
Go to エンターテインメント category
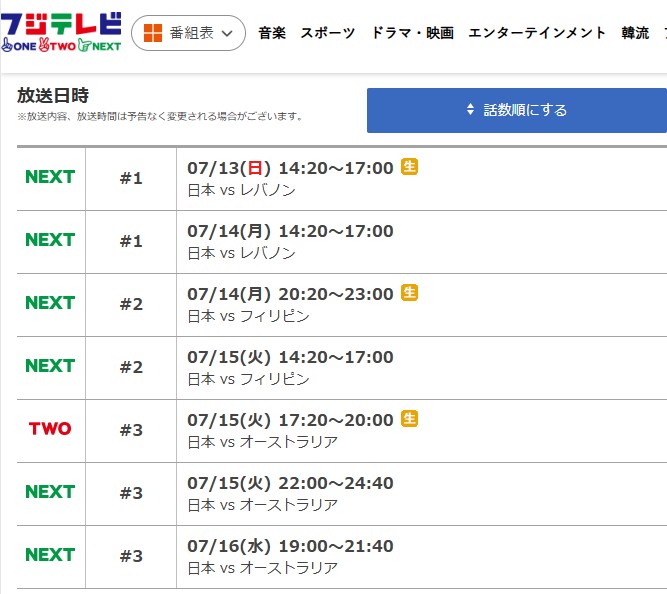[x=537, y=33]
